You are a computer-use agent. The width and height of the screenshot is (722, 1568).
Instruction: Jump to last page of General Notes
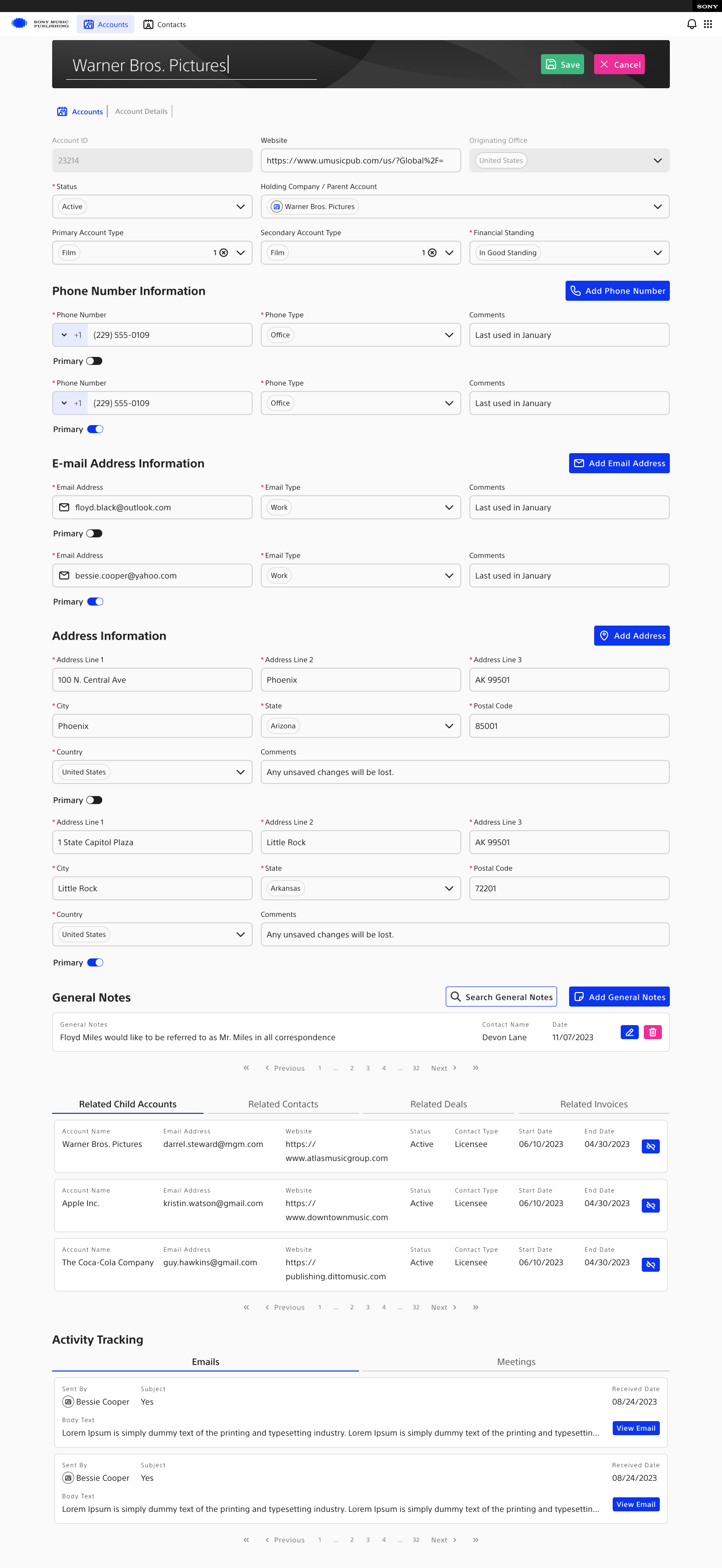[x=475, y=1068]
